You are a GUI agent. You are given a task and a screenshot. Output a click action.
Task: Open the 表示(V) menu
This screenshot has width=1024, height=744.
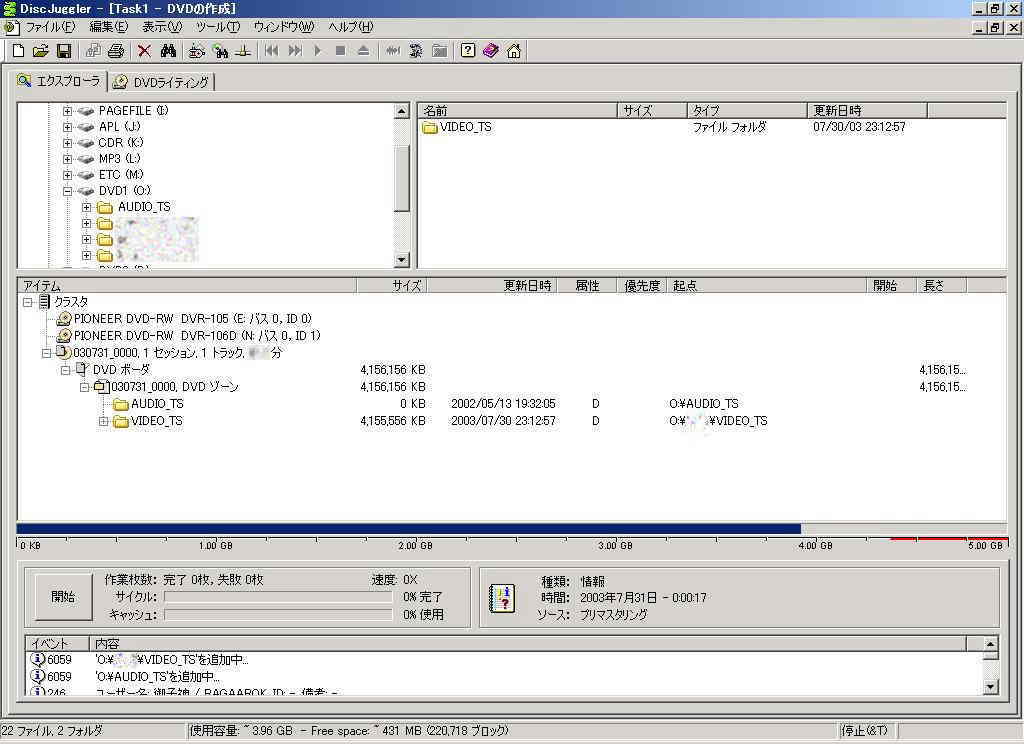coord(162,27)
